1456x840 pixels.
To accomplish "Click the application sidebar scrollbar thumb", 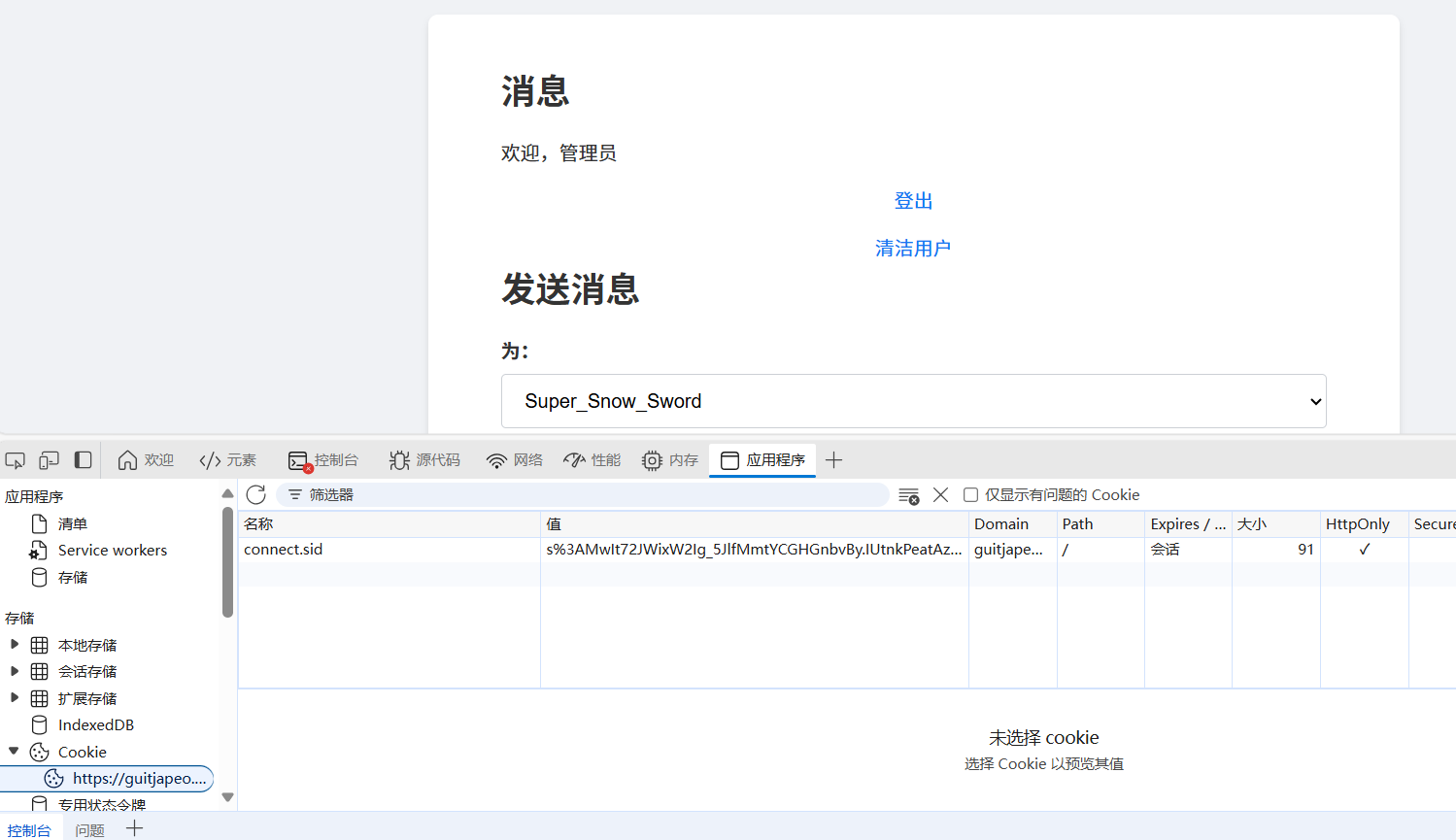I will (x=227, y=562).
